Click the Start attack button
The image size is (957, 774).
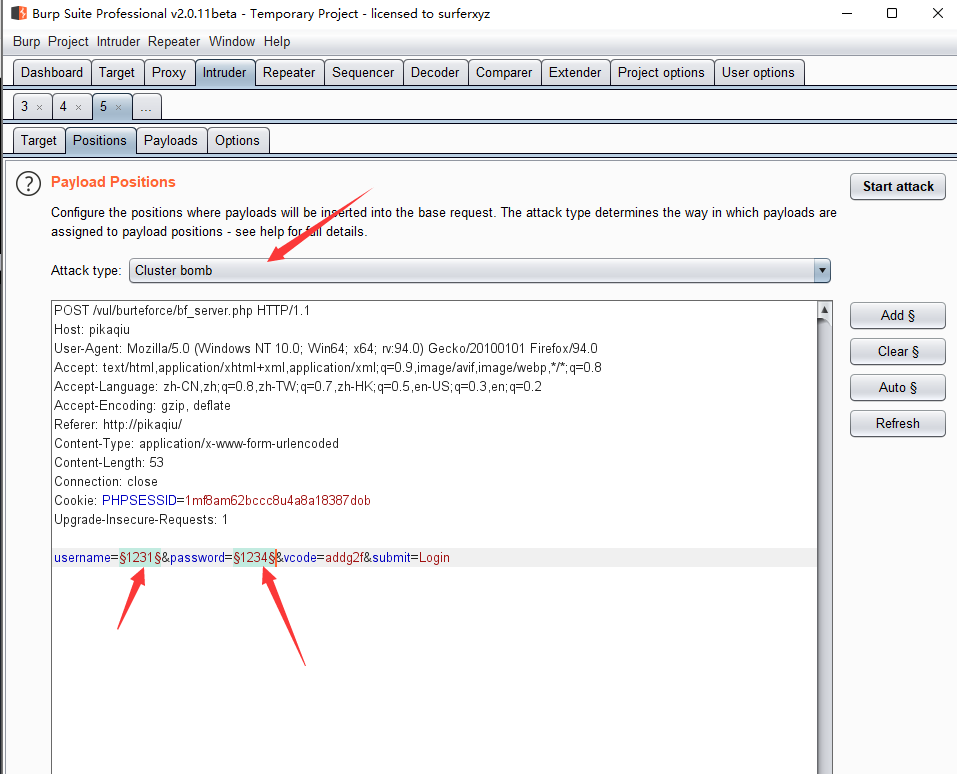pyautogui.click(x=898, y=187)
